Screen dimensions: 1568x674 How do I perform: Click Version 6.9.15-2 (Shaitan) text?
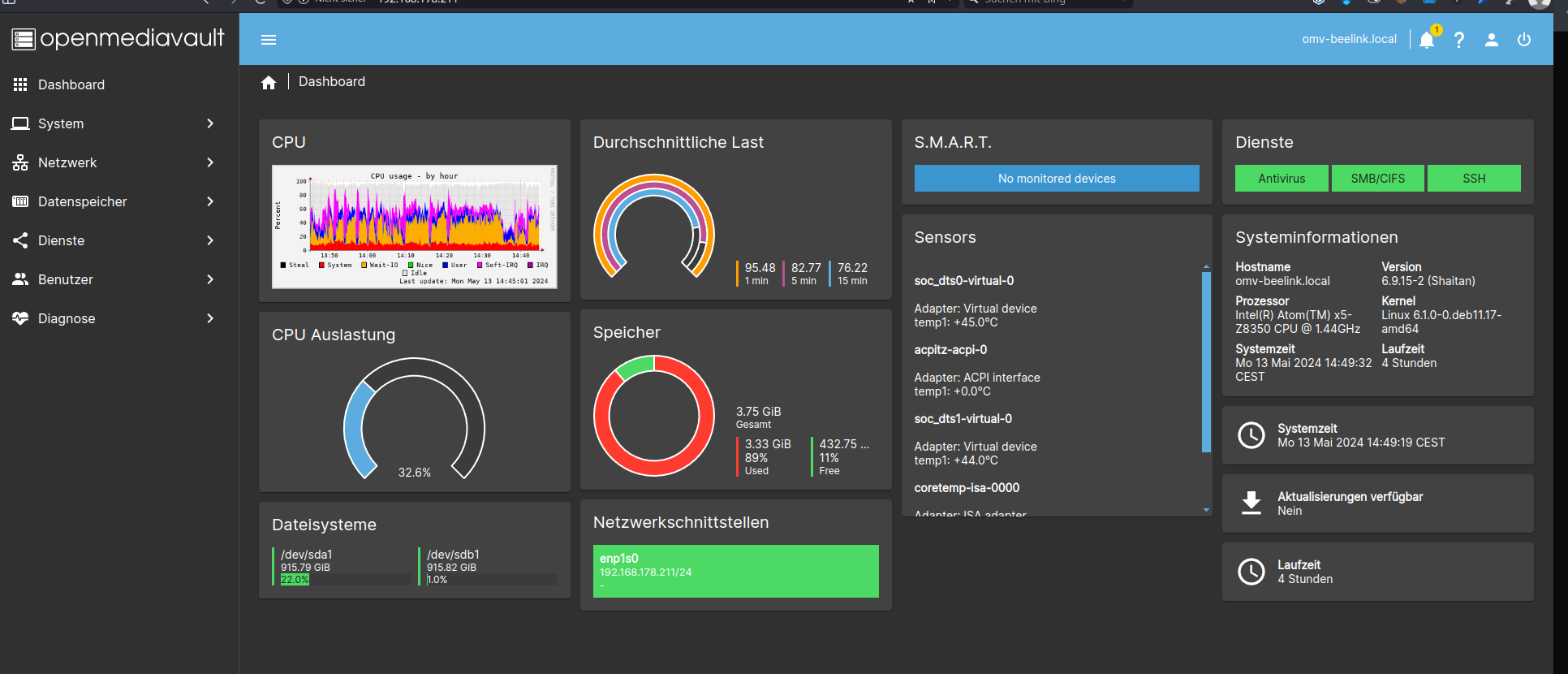1428,281
